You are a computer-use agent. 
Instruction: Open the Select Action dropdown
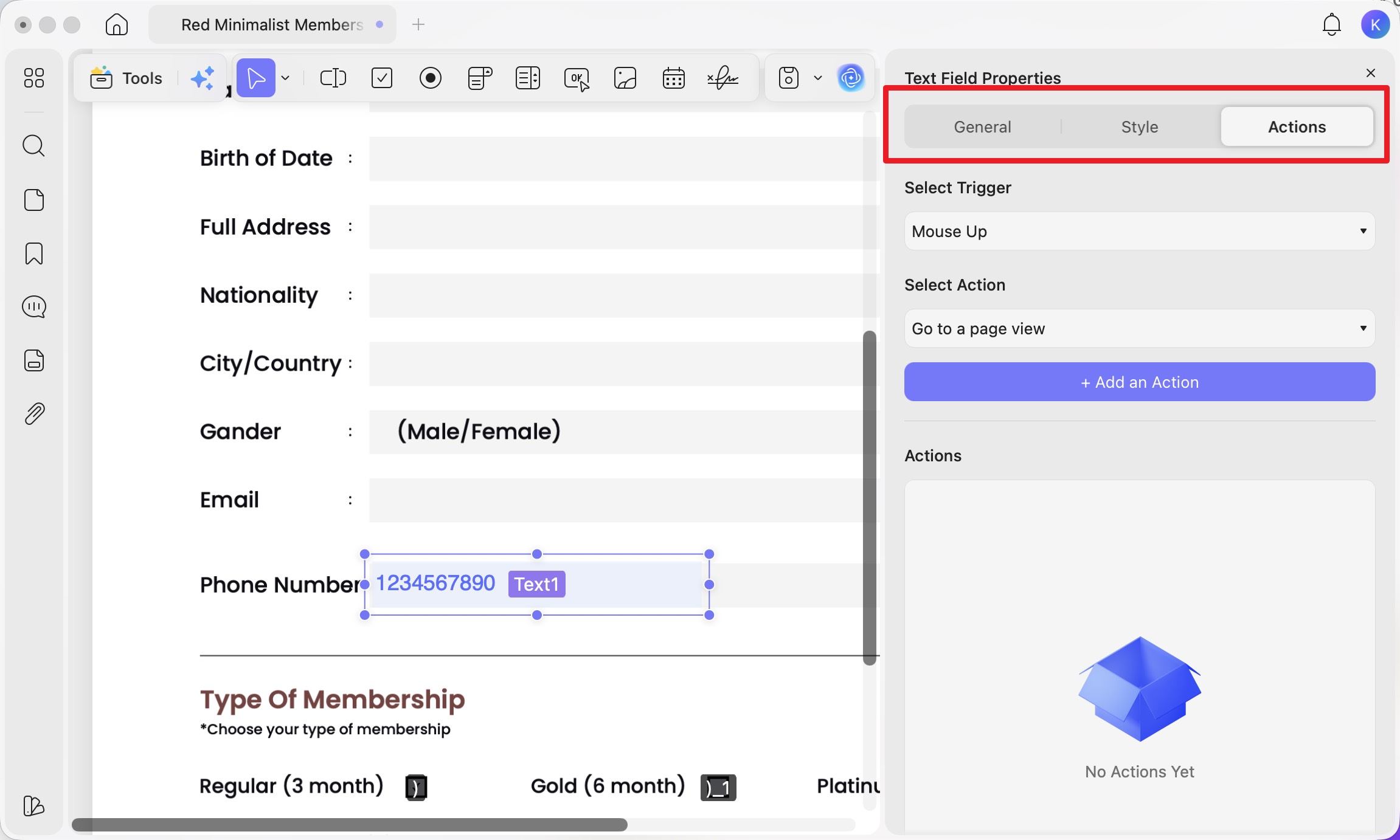(x=1140, y=328)
